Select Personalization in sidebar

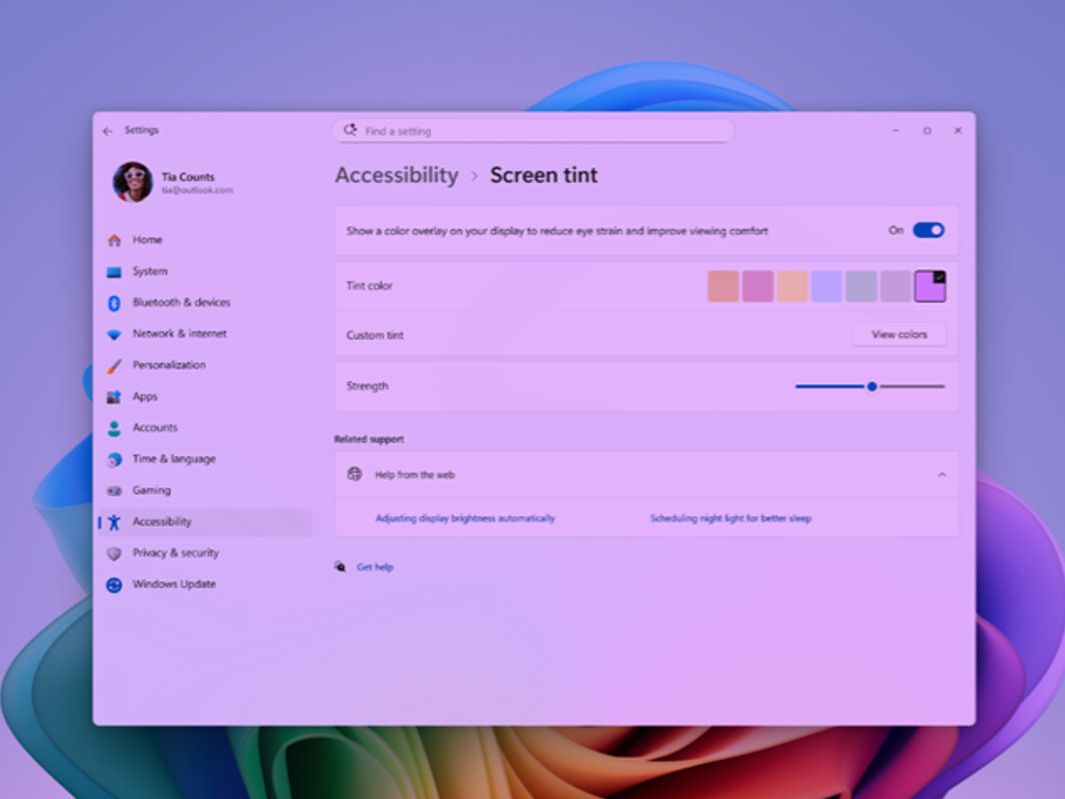pos(204,366)
